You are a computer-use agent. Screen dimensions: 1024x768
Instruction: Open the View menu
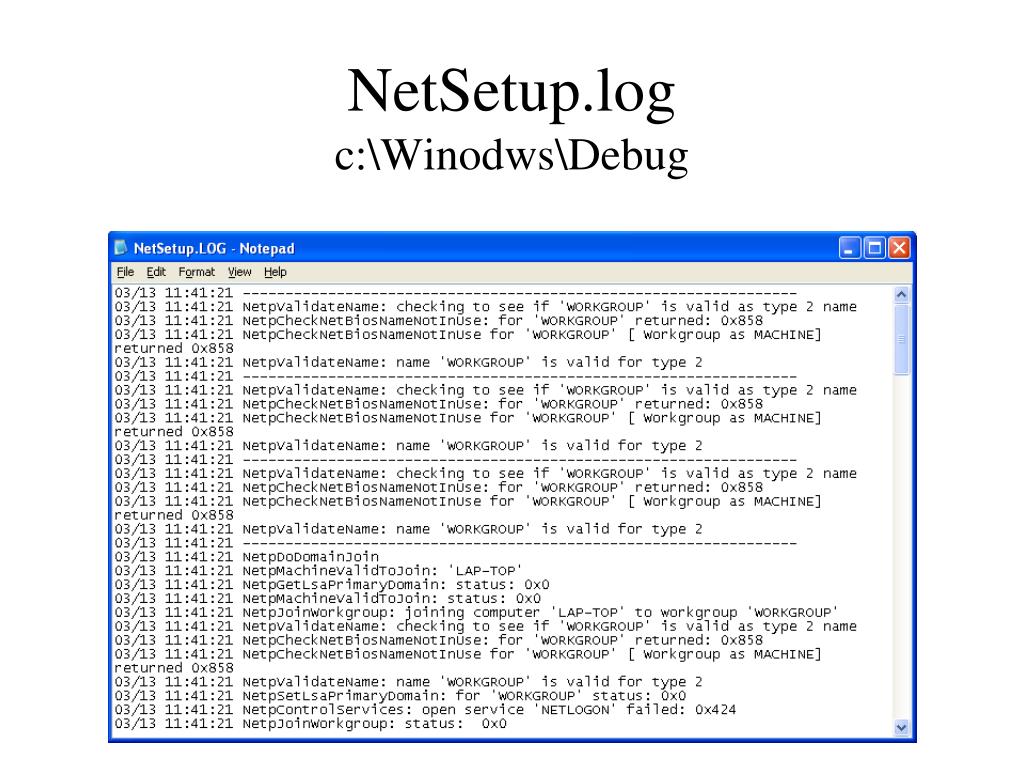click(x=239, y=272)
